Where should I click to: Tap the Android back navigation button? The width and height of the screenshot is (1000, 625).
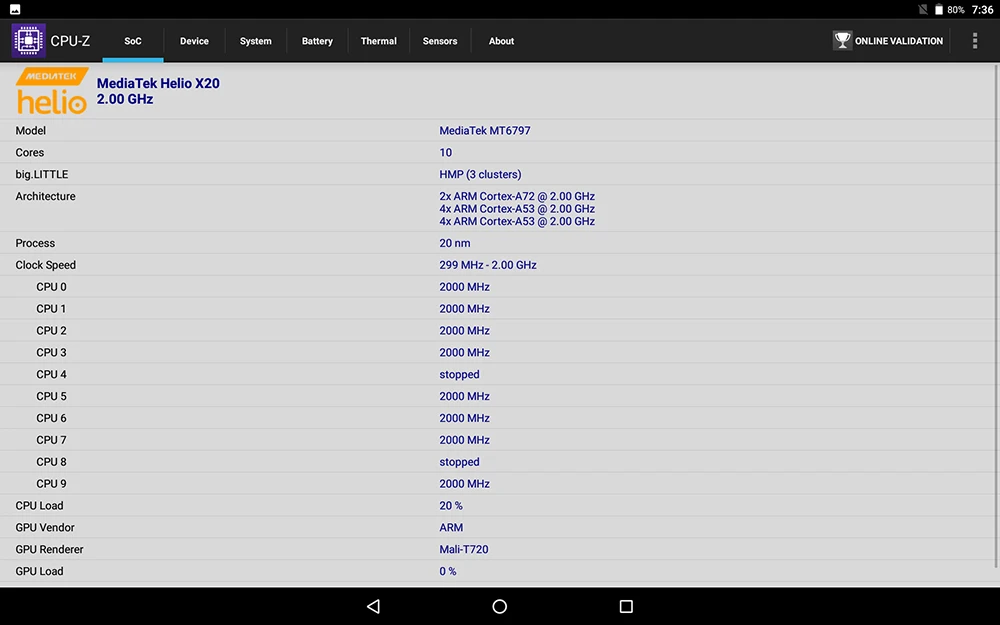(374, 606)
